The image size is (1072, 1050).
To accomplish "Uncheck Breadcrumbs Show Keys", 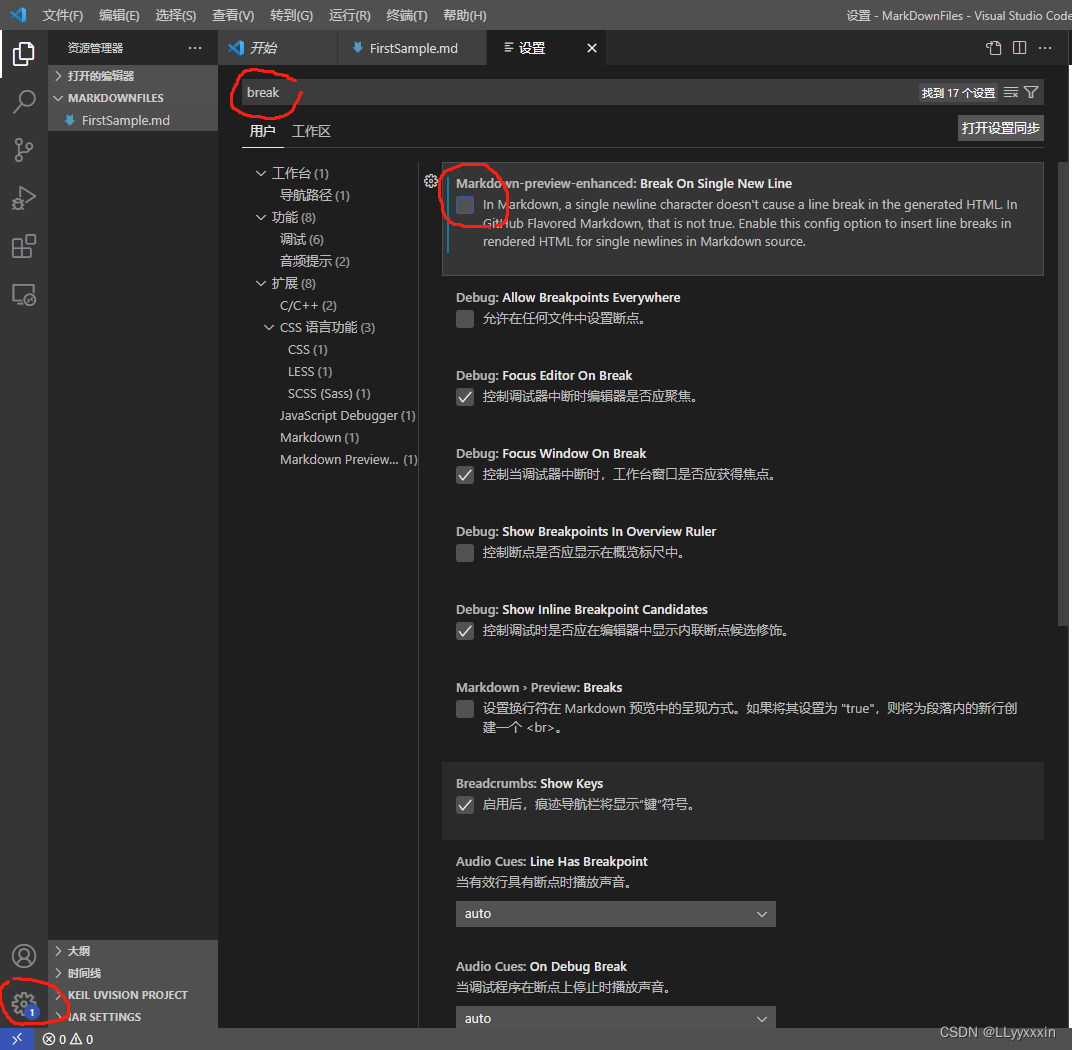I will coord(465,805).
